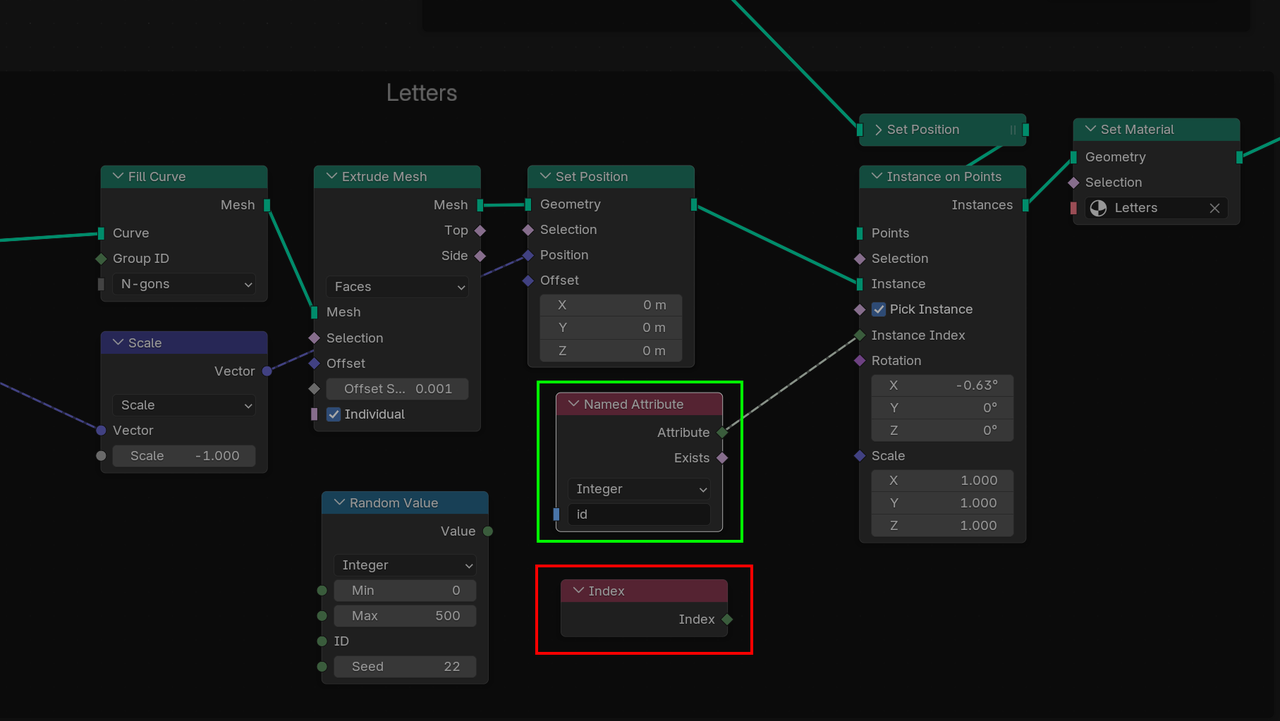Click the Instance on Points Rotation socket
1280x721 pixels.
860,361
